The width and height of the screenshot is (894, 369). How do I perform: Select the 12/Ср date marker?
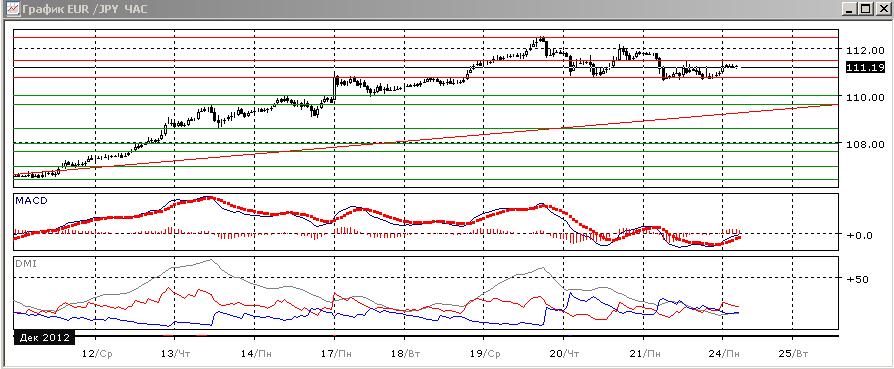click(x=97, y=354)
